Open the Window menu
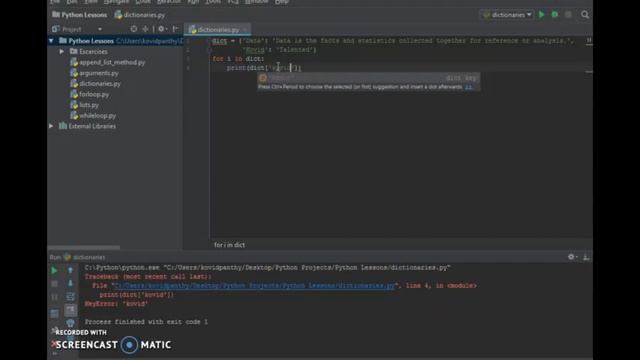The width and height of the screenshot is (640, 360). click(256, 2)
